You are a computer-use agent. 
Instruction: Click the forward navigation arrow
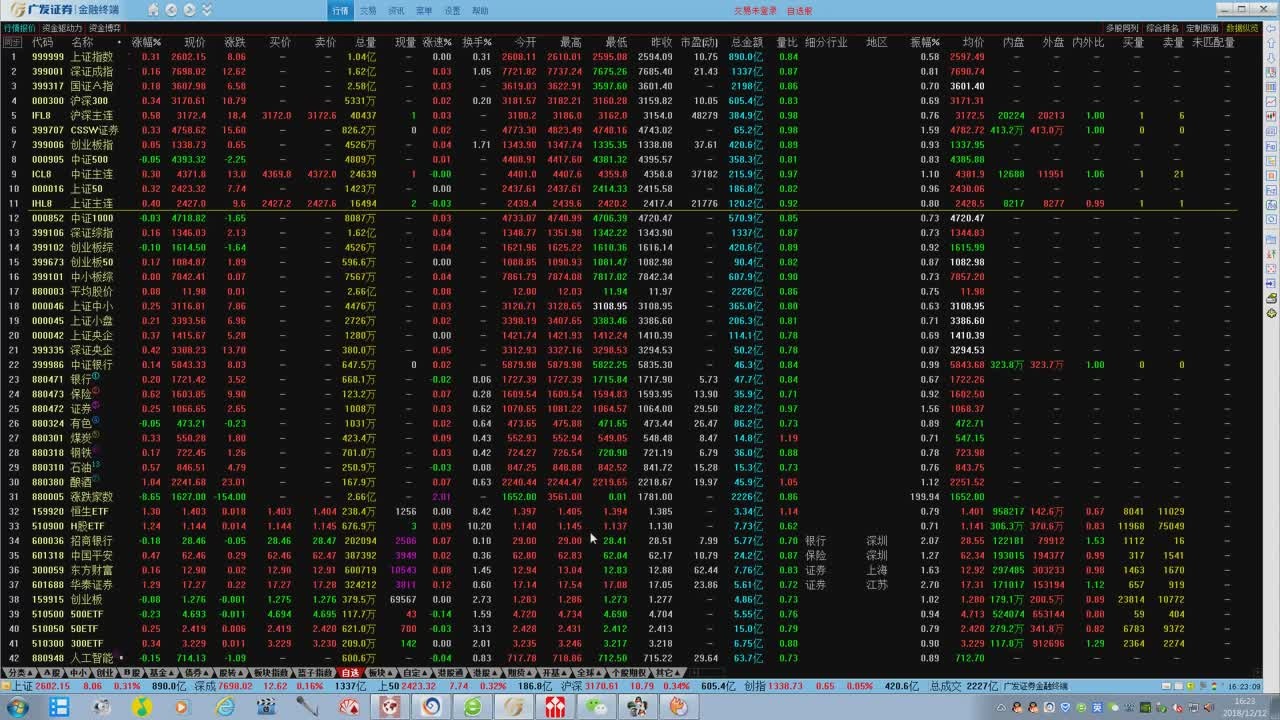click(189, 10)
